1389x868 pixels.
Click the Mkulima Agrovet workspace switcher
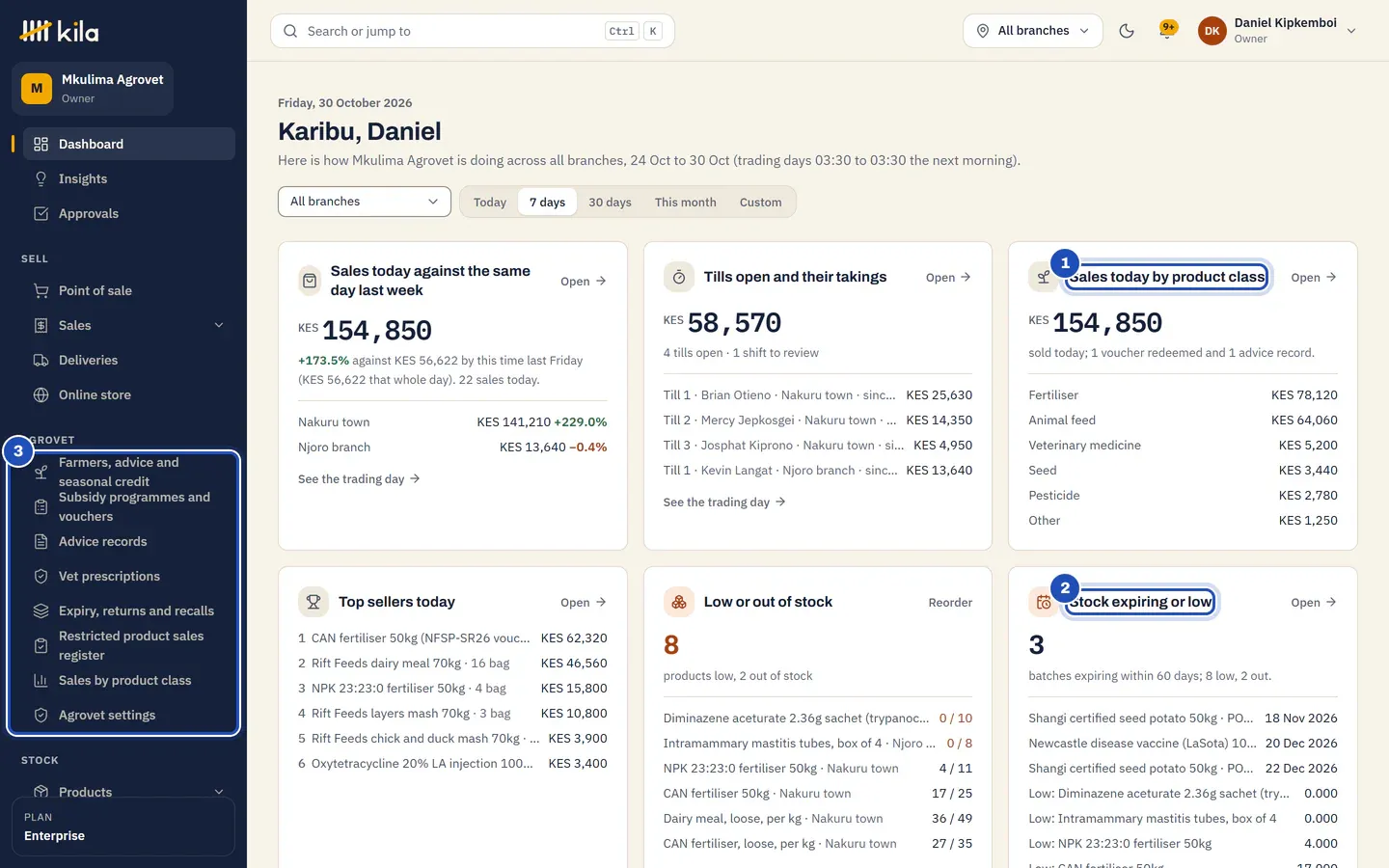[93, 89]
